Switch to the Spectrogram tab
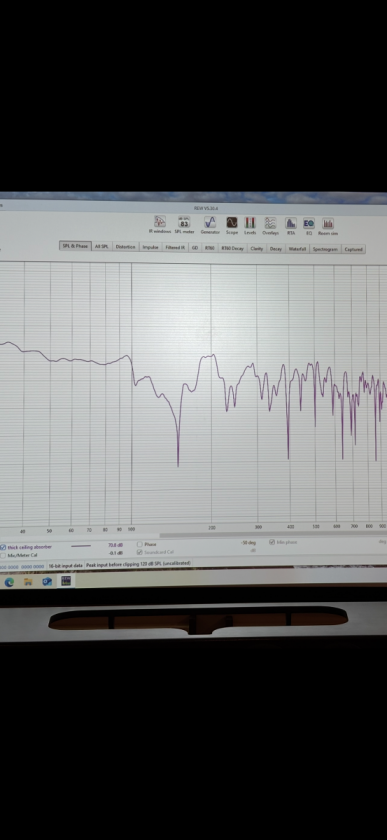The height and width of the screenshot is (840, 387). 325,249
